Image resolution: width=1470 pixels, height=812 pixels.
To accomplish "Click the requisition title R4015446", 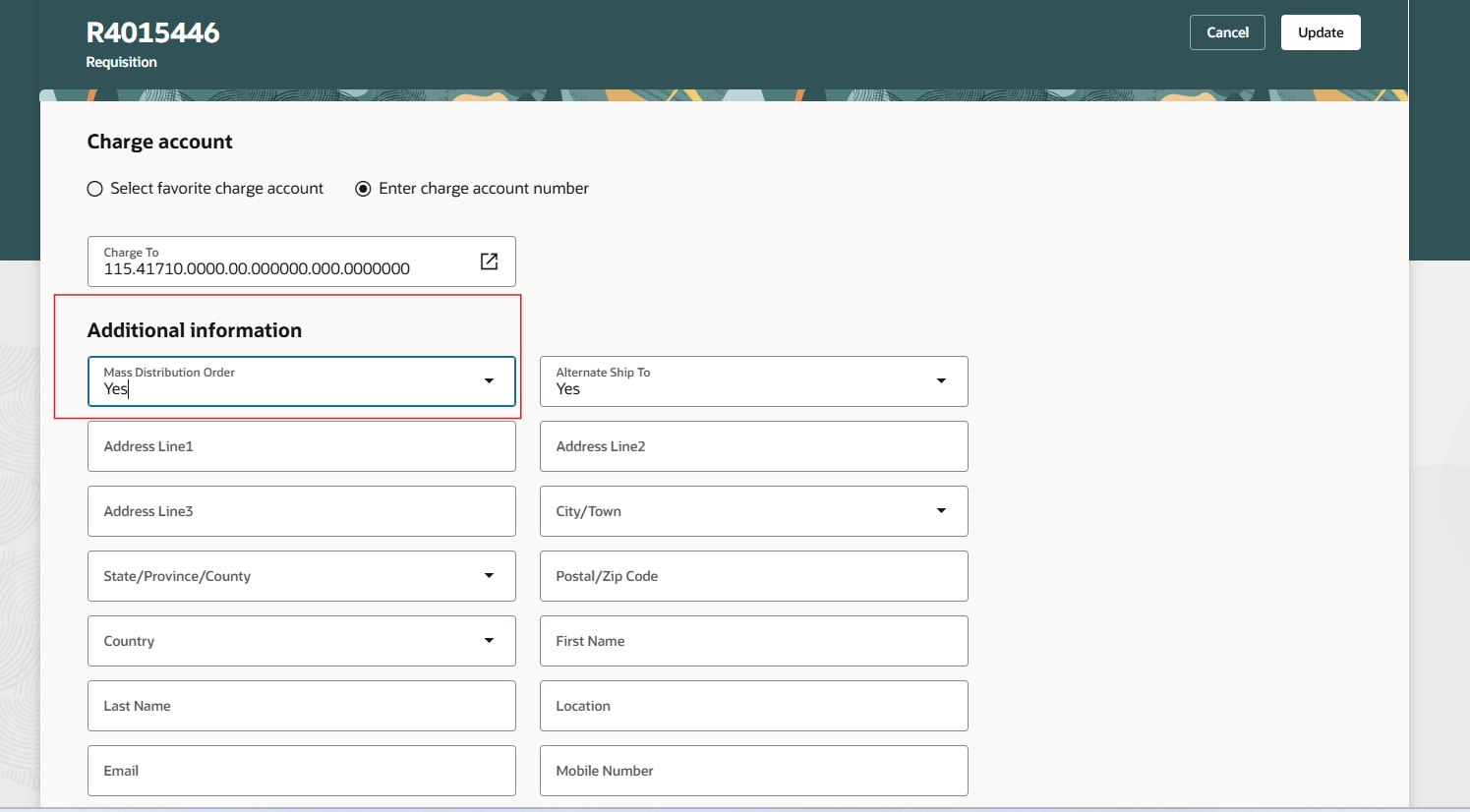I will (x=152, y=31).
